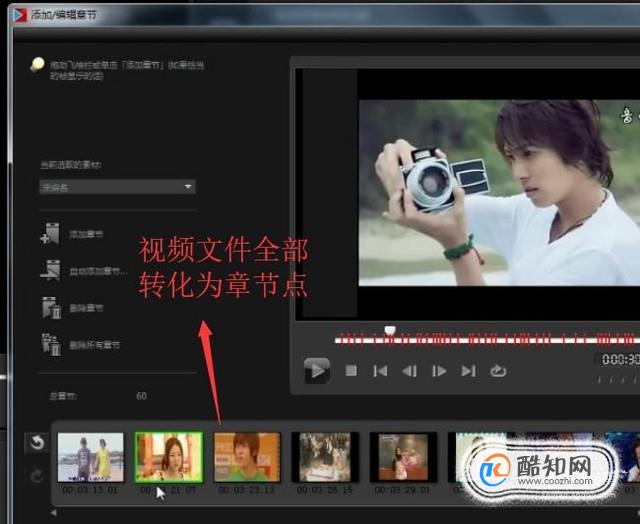The width and height of the screenshot is (640, 524).
Task: Click the 当前选取的素材 label
Action: (x=71, y=165)
